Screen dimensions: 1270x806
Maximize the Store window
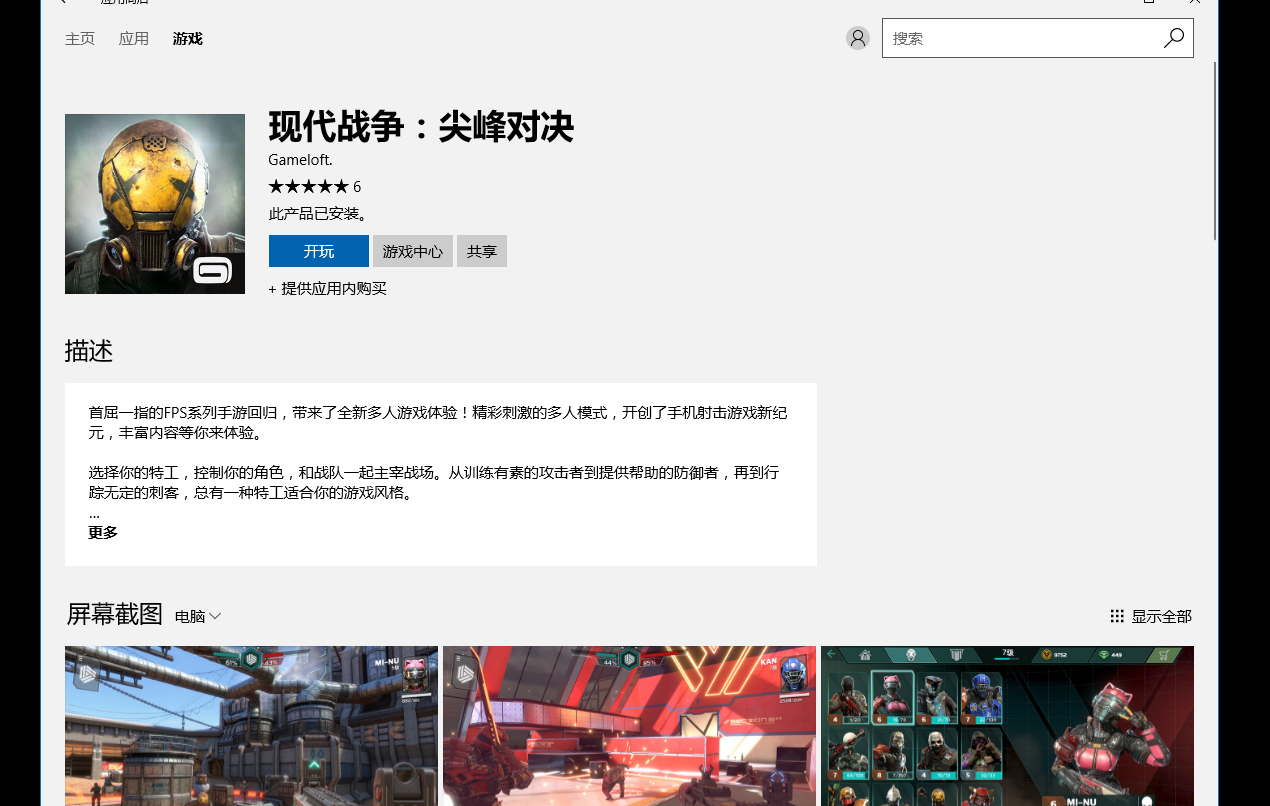pyautogui.click(x=1149, y=2)
